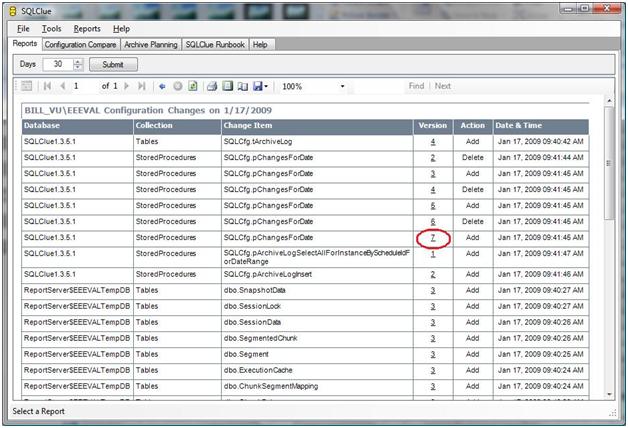Viewport: 628px width, 428px height.
Task: Click the window resize grip corner
Action: (x=613, y=413)
